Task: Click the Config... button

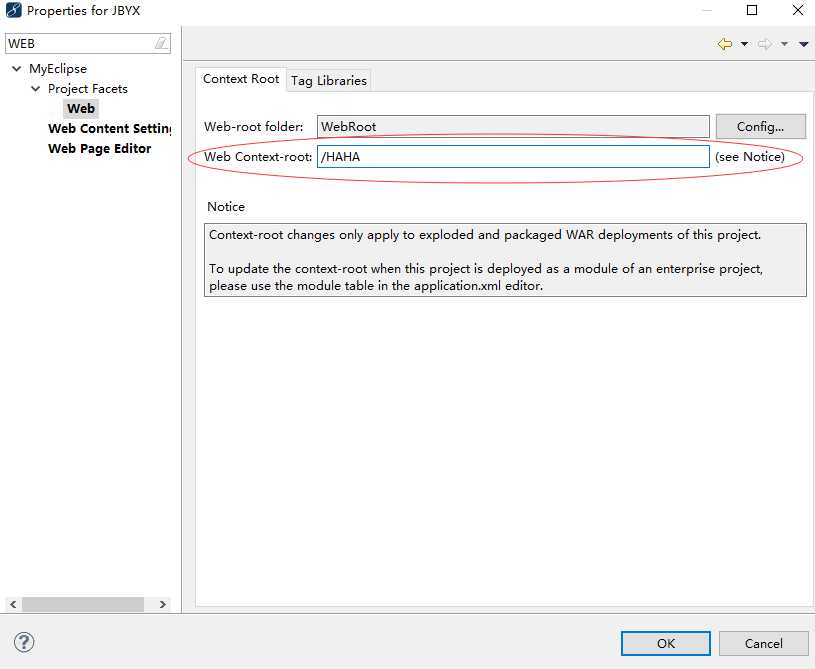Action: tap(760, 126)
